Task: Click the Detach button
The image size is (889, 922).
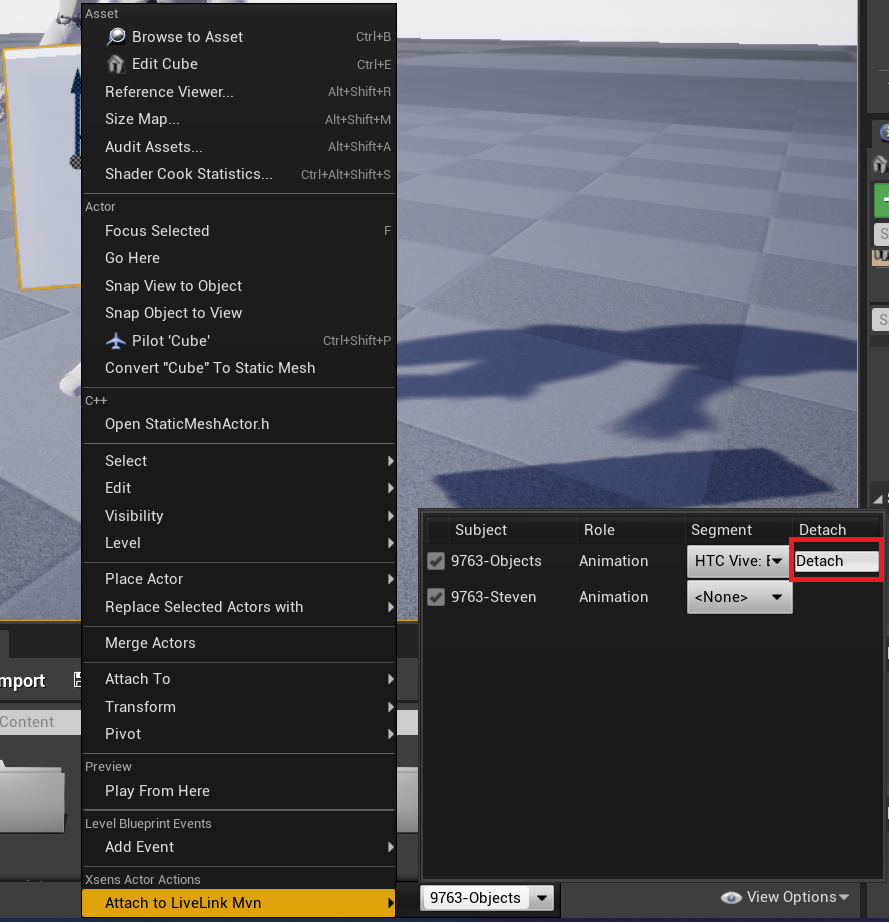Action: pos(835,561)
